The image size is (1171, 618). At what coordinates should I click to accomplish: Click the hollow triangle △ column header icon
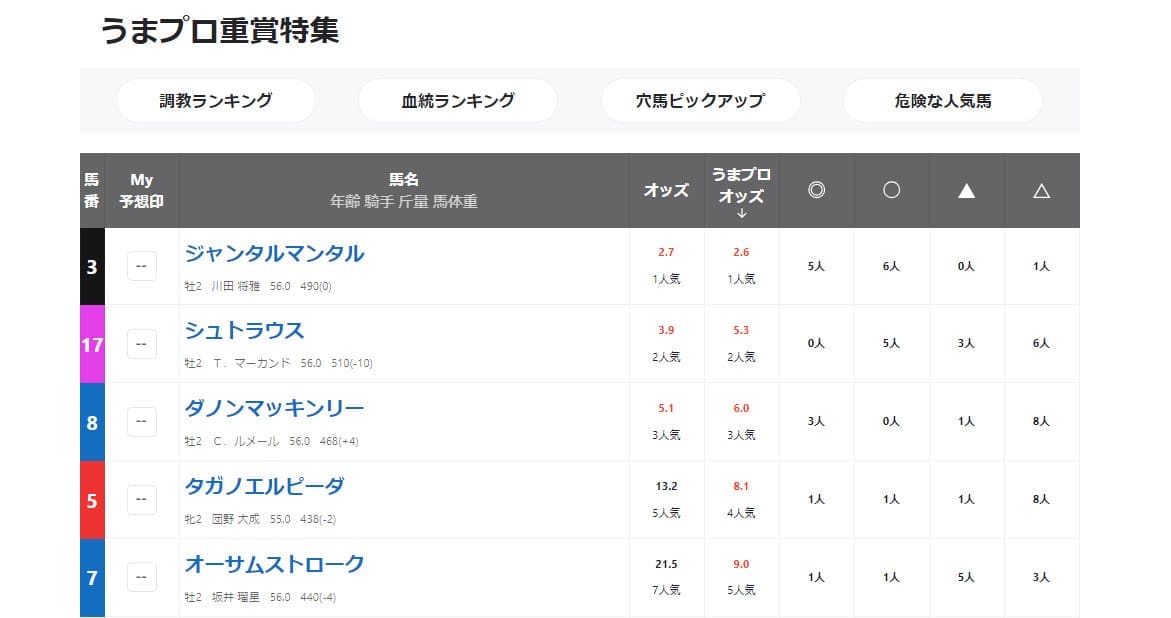[x=1041, y=191]
